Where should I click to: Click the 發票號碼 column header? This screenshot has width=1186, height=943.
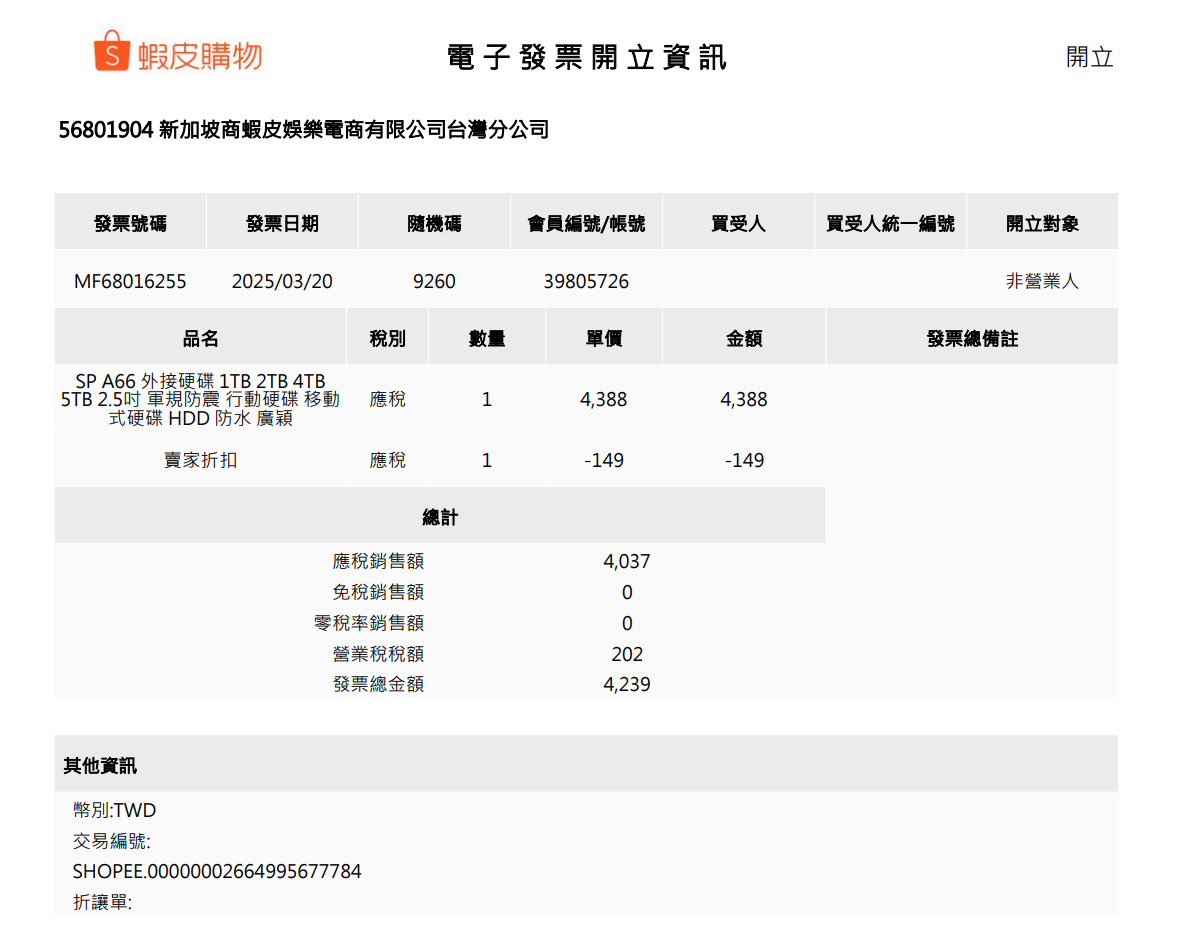pos(130,223)
